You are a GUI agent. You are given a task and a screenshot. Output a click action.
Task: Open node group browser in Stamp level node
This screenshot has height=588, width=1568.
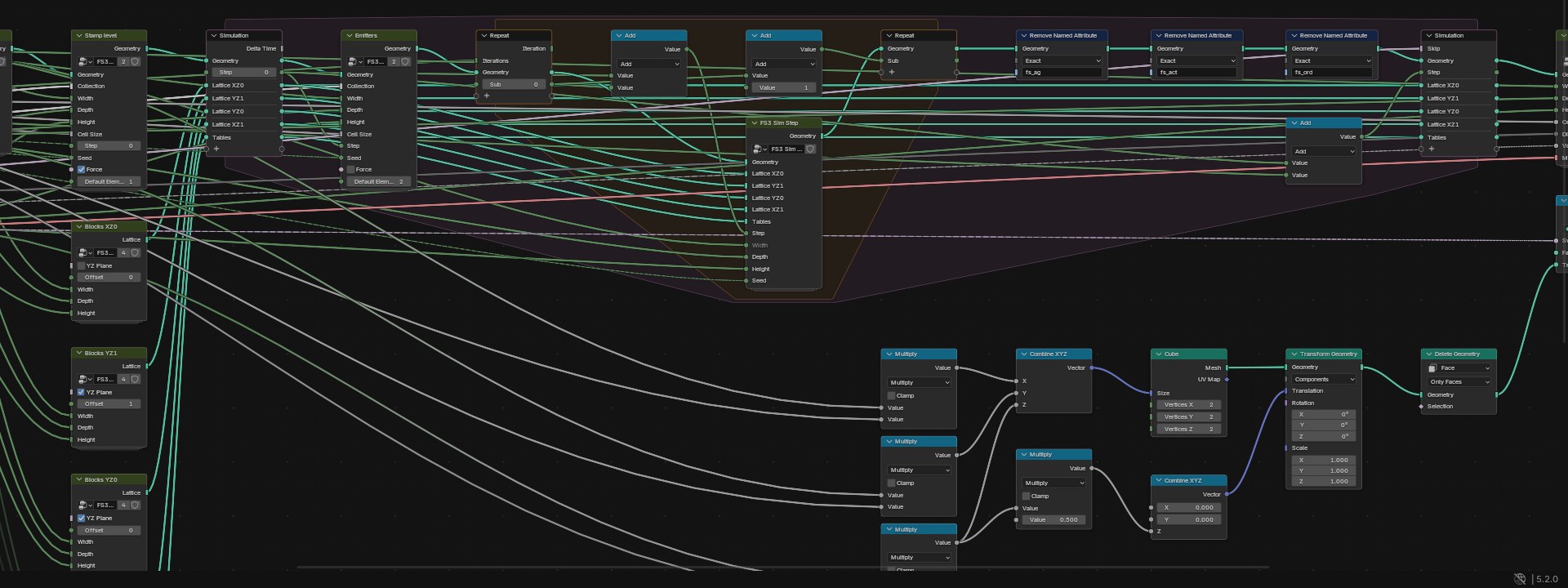click(x=84, y=62)
